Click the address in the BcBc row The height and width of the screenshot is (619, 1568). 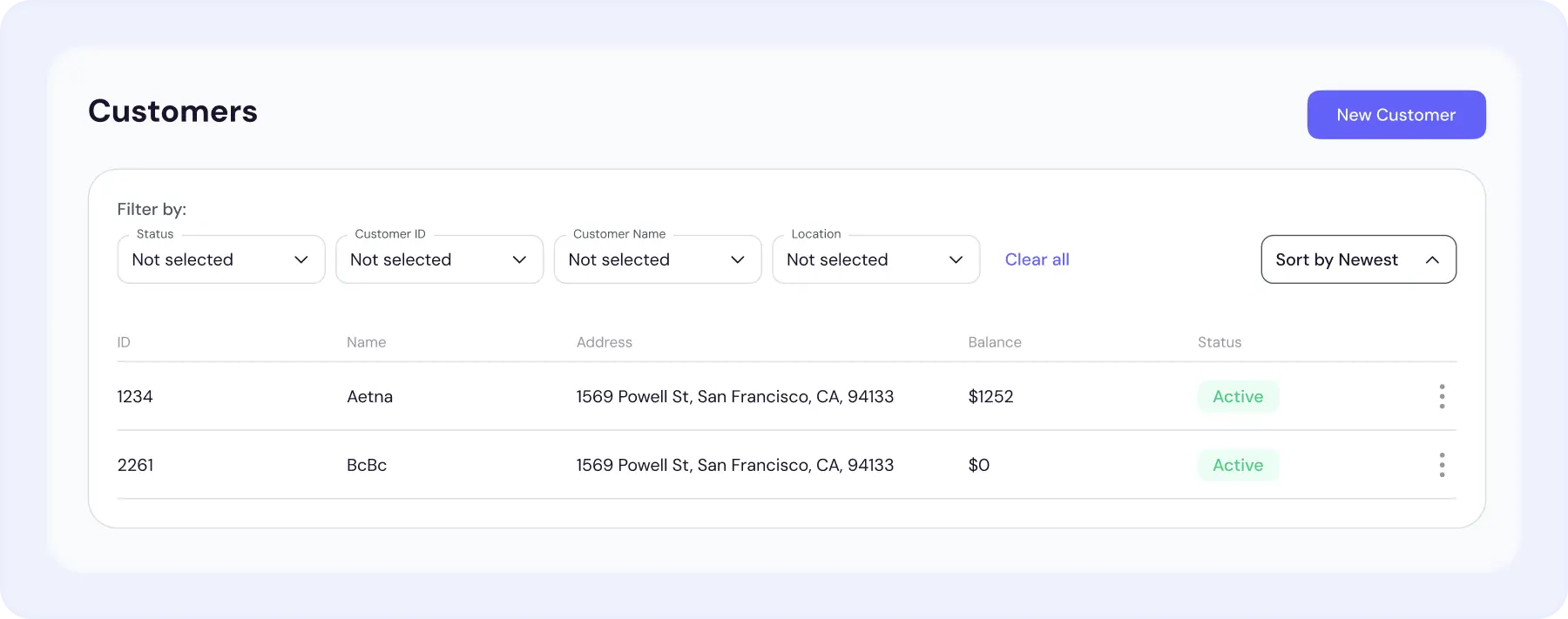(x=735, y=465)
